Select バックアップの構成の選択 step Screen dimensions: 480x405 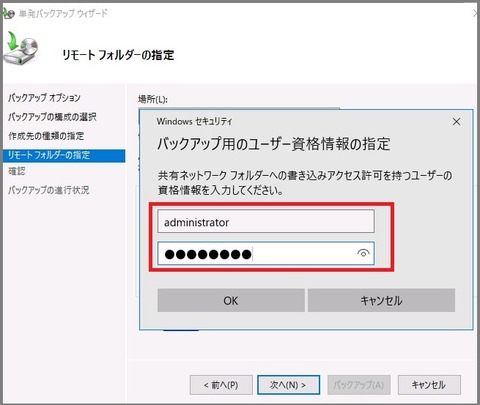click(52, 117)
